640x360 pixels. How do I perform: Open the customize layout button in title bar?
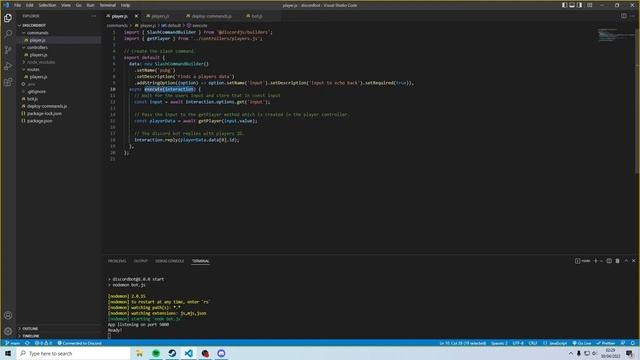590,5
